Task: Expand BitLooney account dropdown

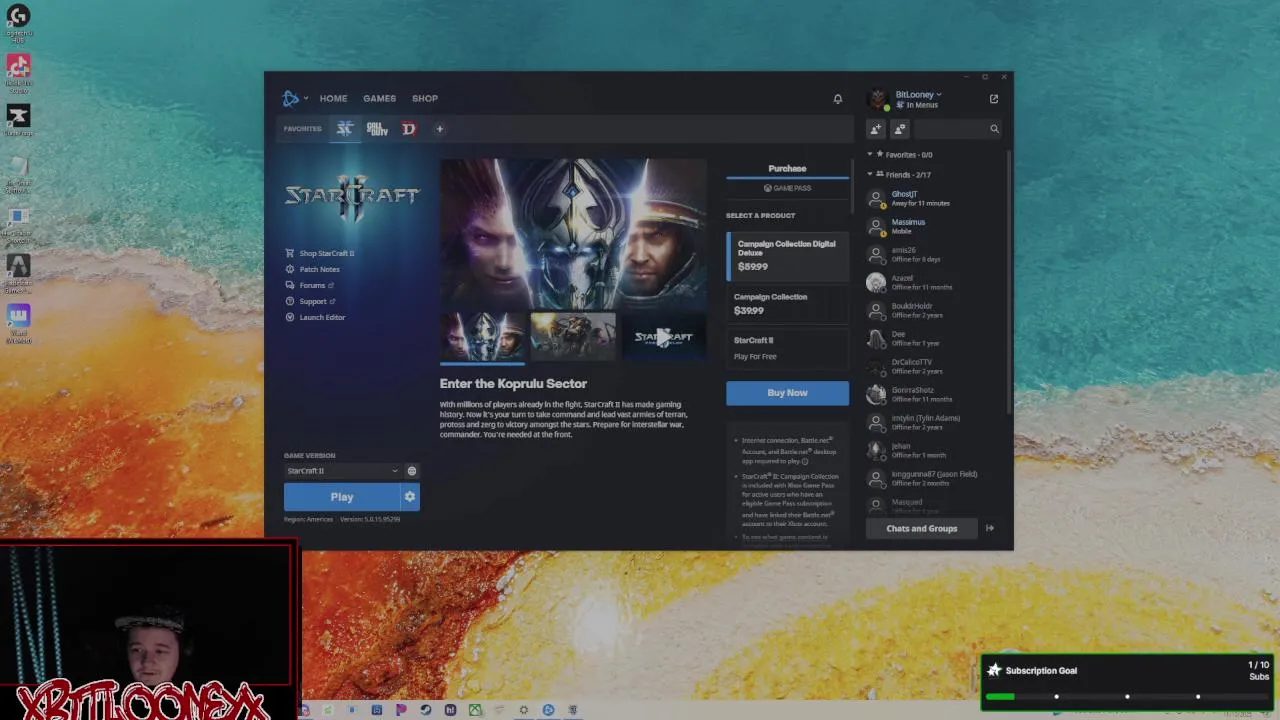Action: pos(939,94)
